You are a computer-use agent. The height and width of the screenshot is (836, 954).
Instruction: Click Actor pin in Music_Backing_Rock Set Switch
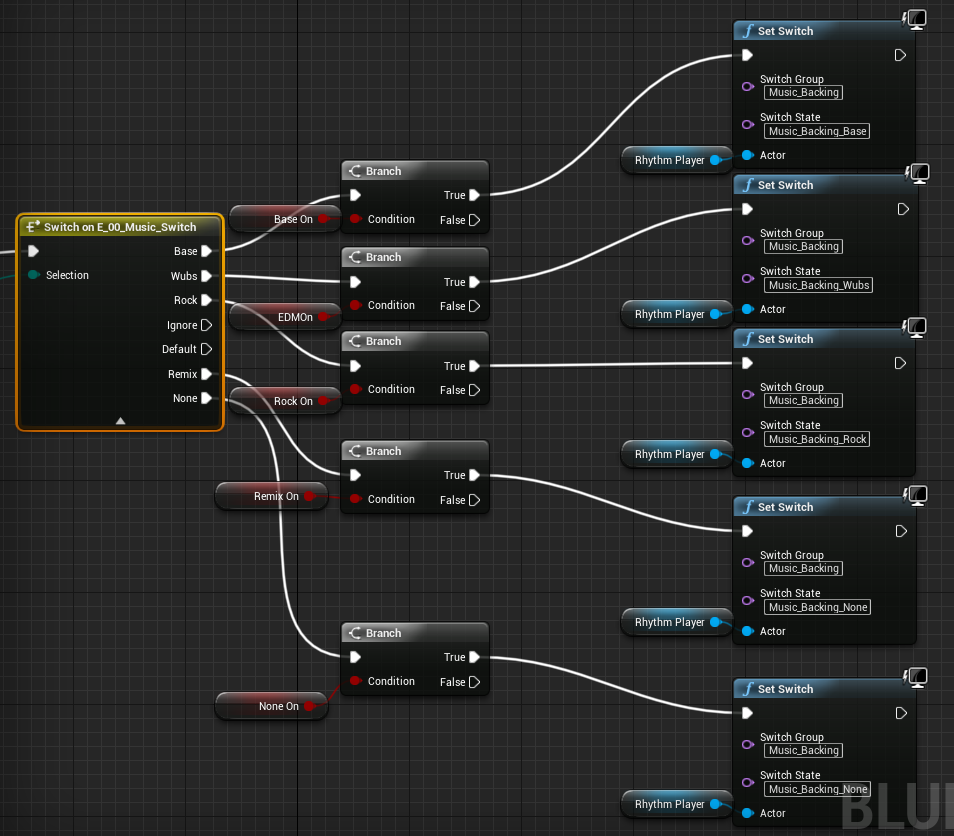[x=748, y=463]
